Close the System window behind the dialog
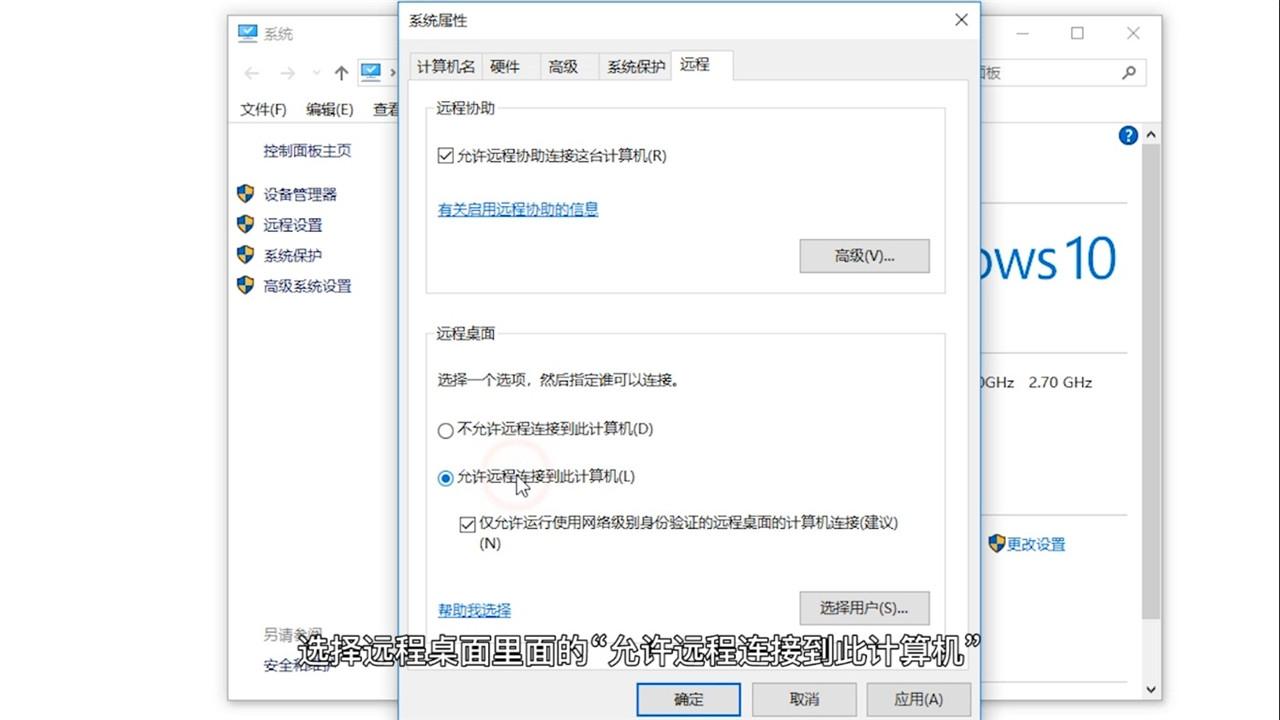Image resolution: width=1280 pixels, height=720 pixels. pos(1133,33)
